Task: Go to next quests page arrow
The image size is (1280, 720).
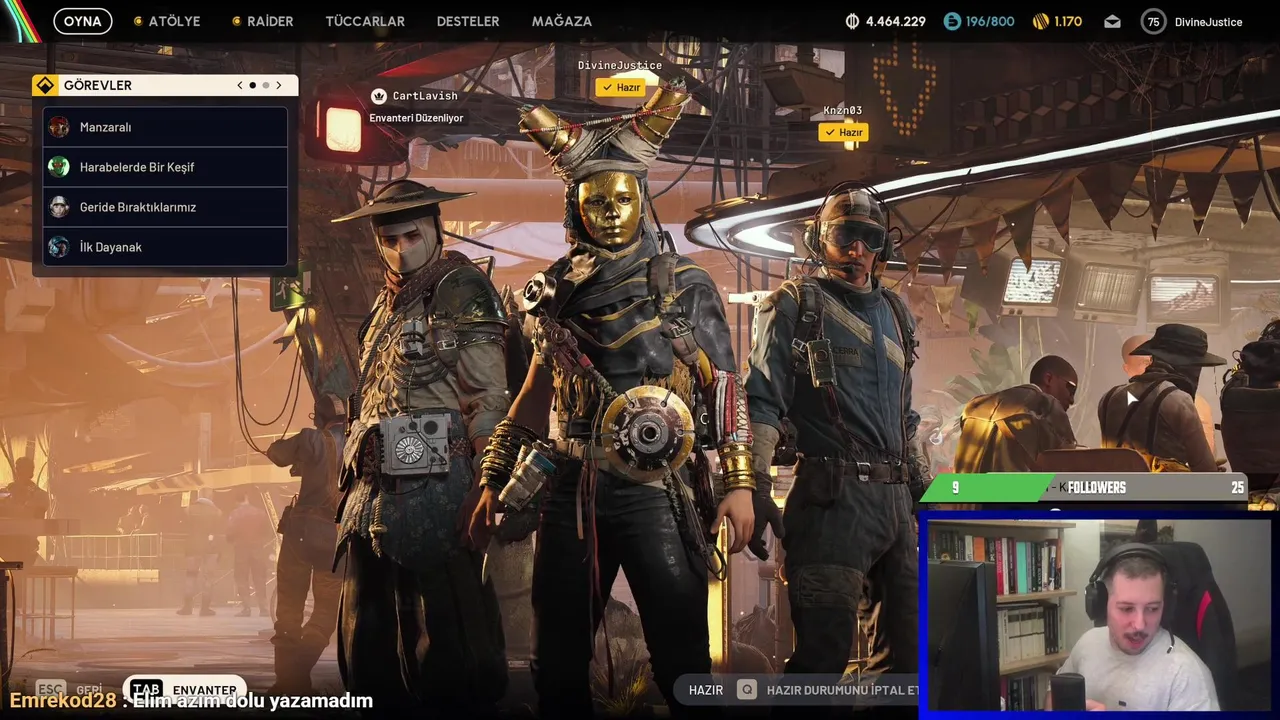Action: point(279,85)
